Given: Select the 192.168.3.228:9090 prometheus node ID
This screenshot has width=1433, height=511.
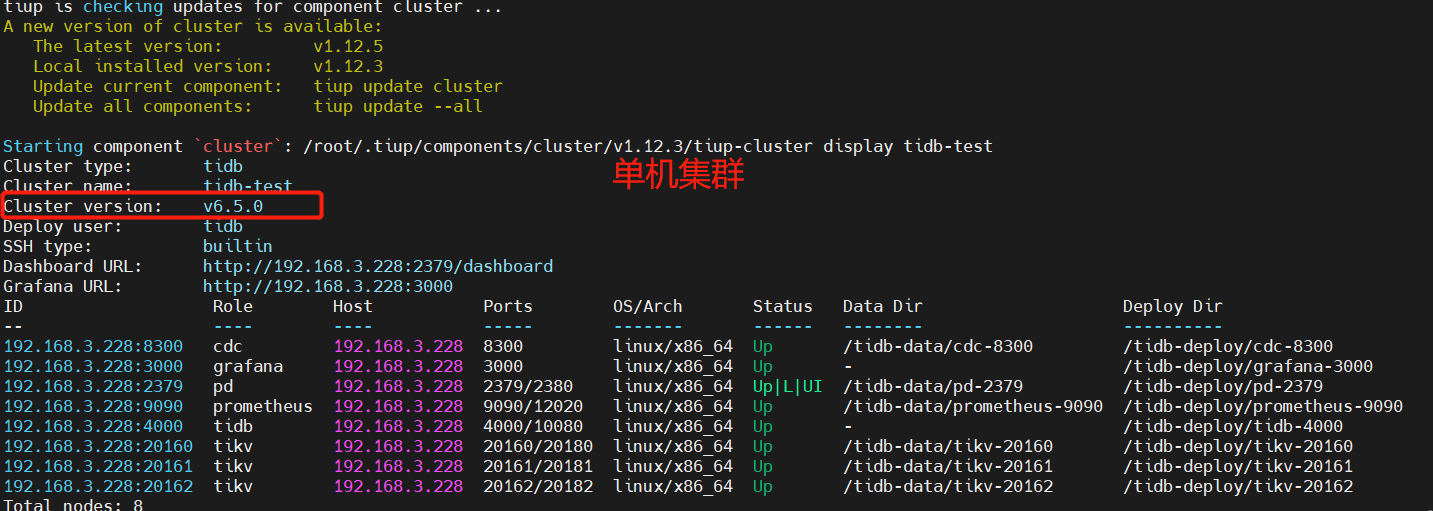Looking at the screenshot, I should 93,406.
